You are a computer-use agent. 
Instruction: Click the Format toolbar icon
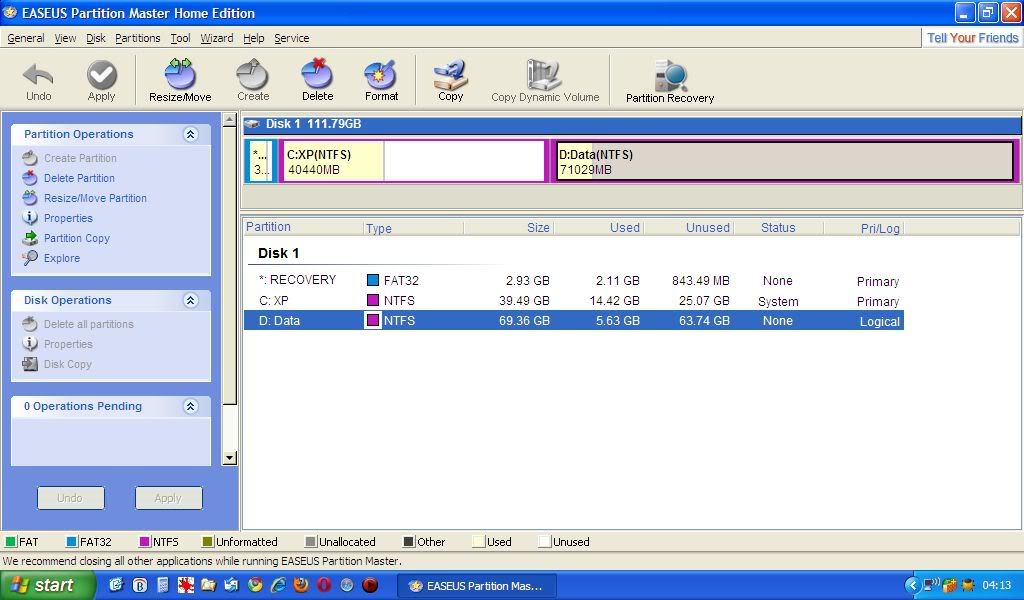pyautogui.click(x=381, y=80)
